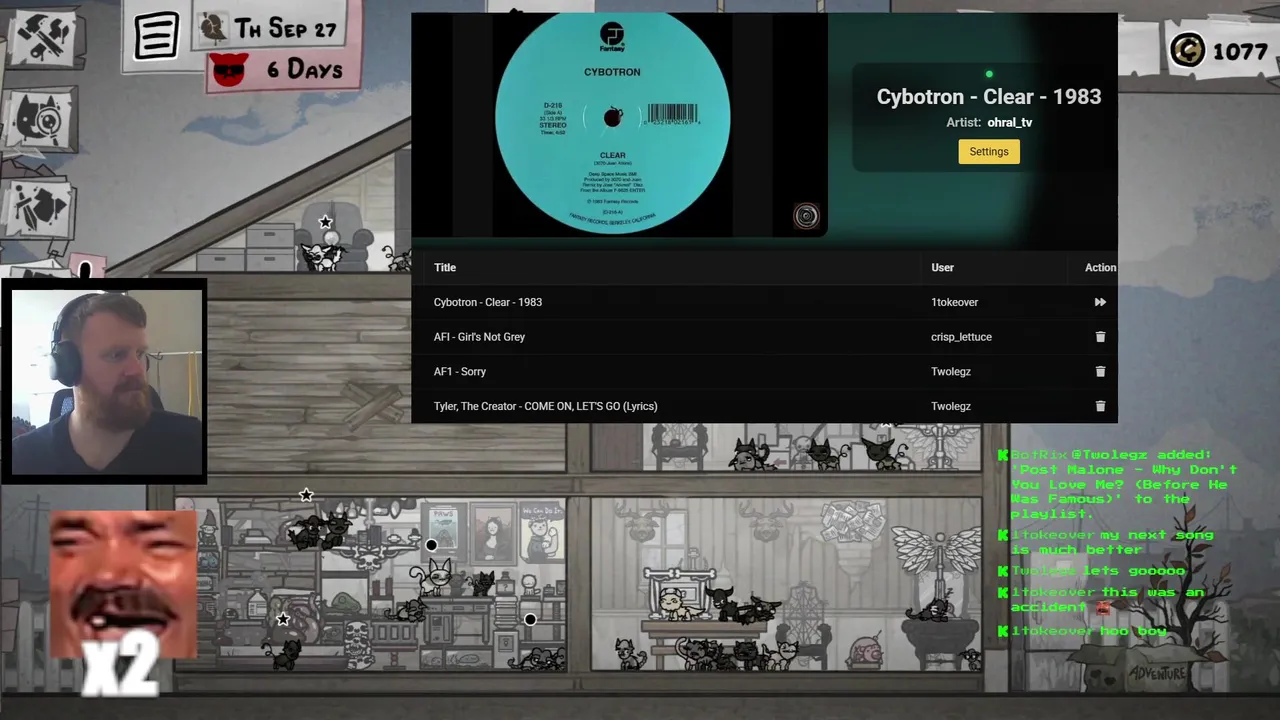Screen dimensions: 1280x720
Task: Open the yellow Settings button
Action: coord(988,151)
